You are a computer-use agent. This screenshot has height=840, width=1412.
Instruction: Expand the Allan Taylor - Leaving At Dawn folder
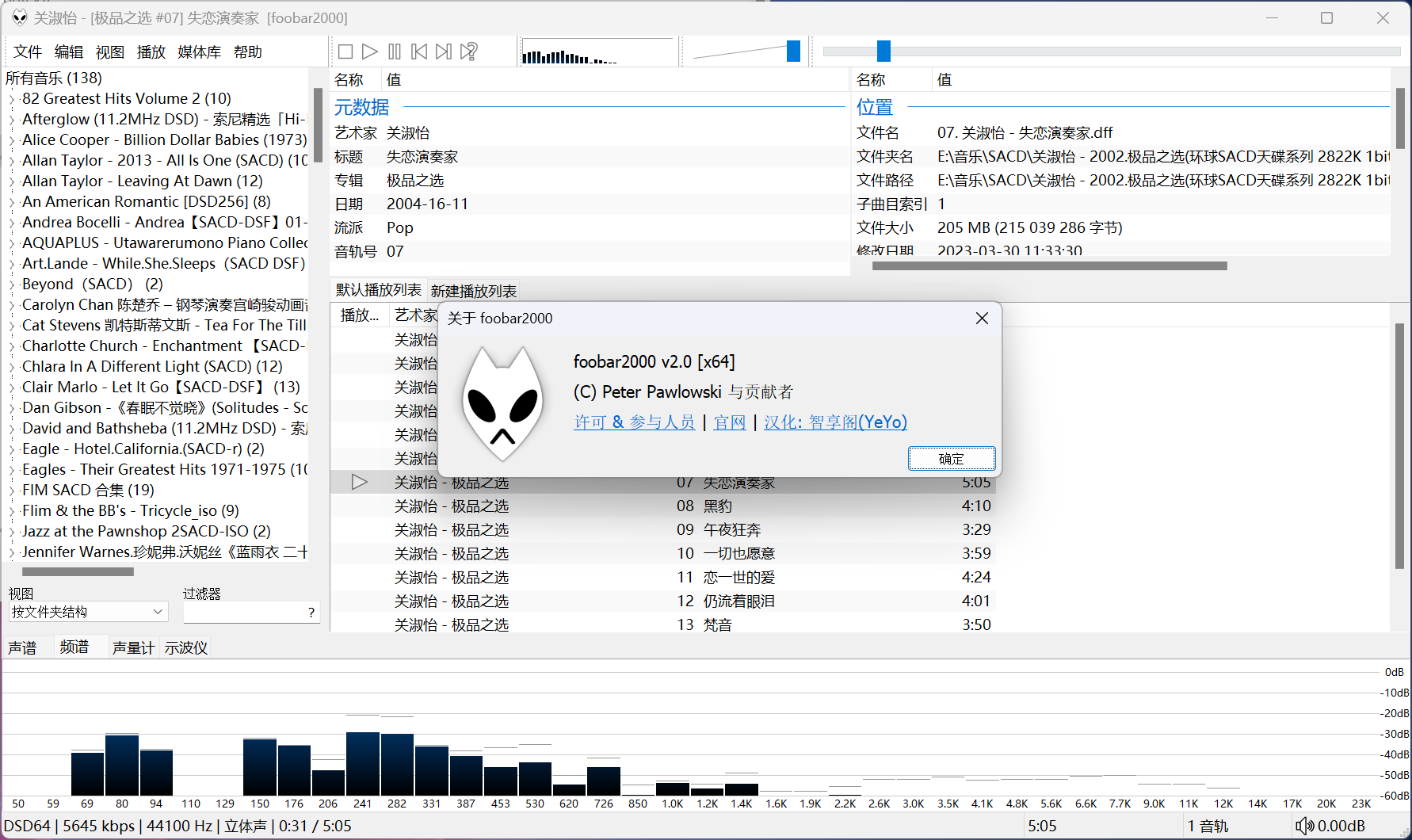click(x=12, y=181)
